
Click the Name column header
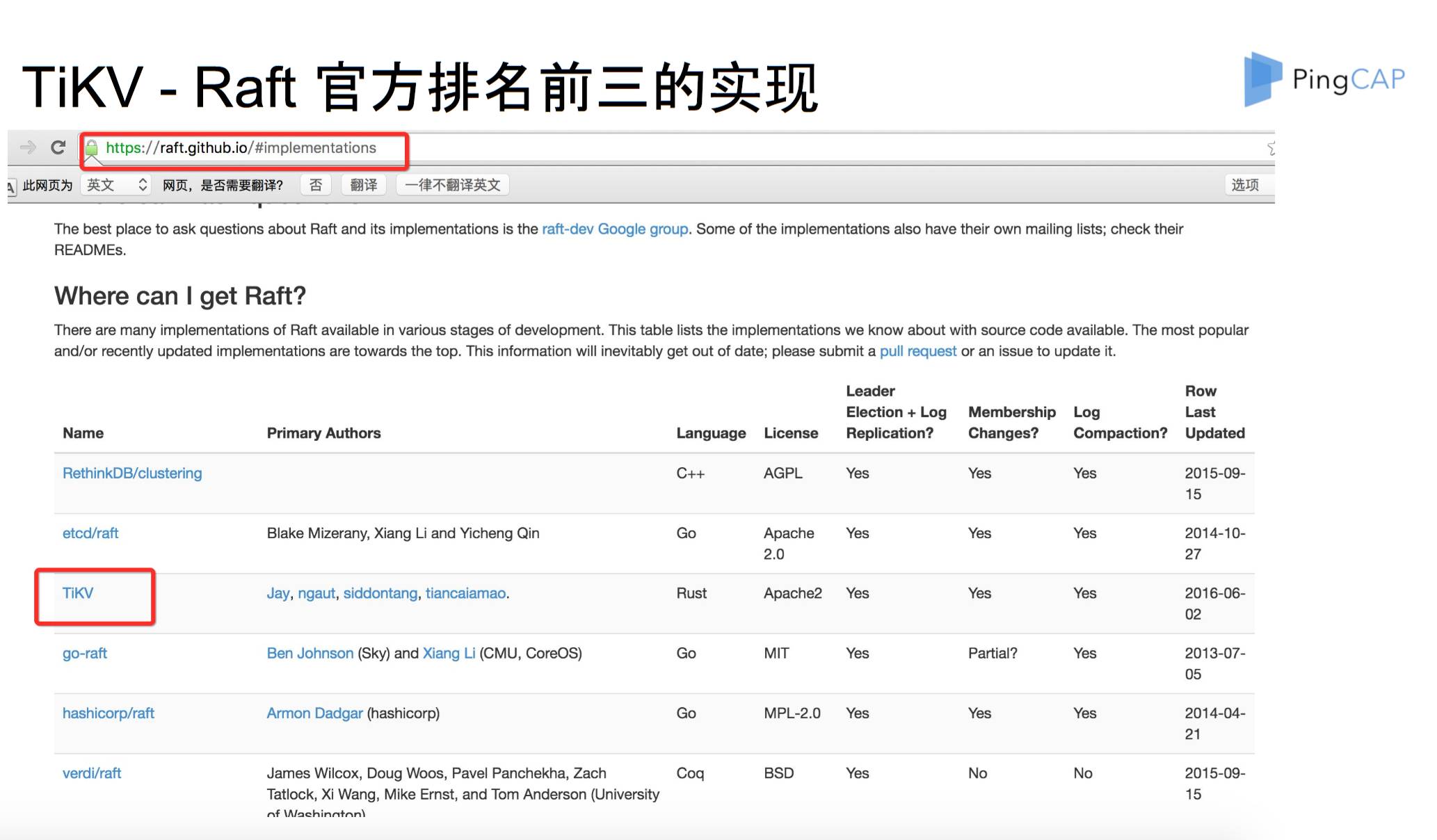[83, 433]
